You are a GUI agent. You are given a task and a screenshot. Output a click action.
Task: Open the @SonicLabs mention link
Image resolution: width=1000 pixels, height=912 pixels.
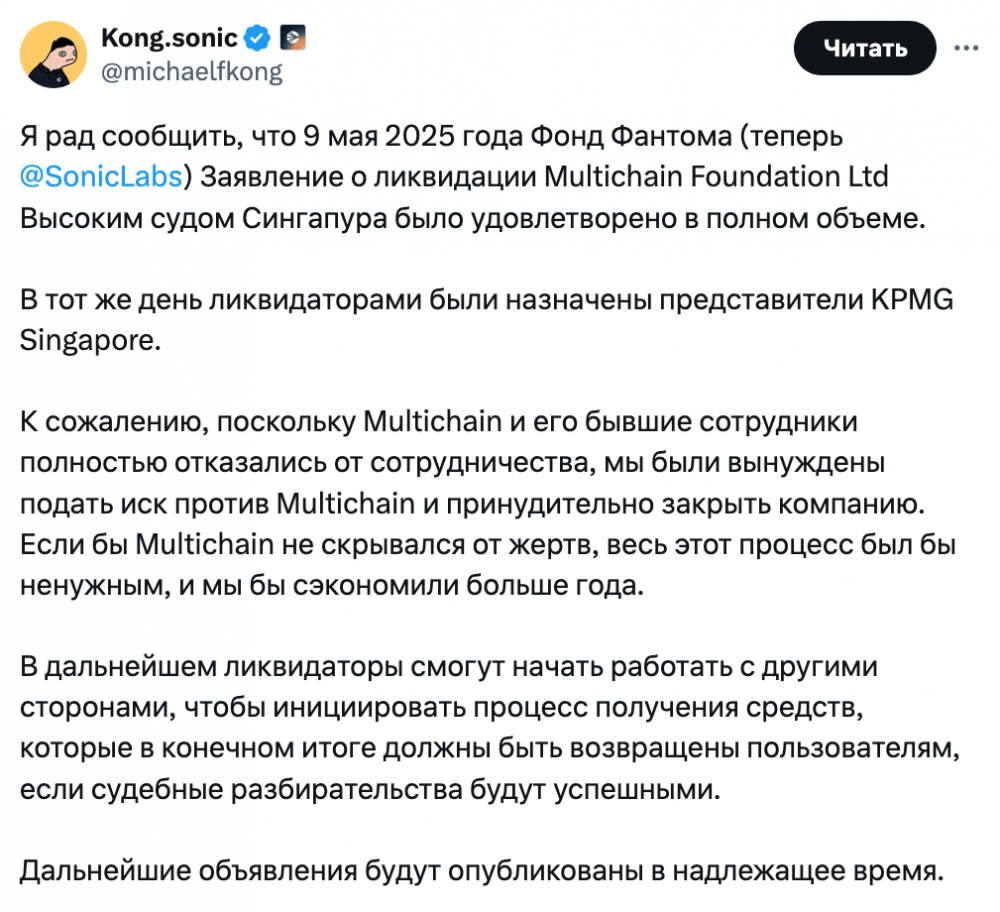101,177
